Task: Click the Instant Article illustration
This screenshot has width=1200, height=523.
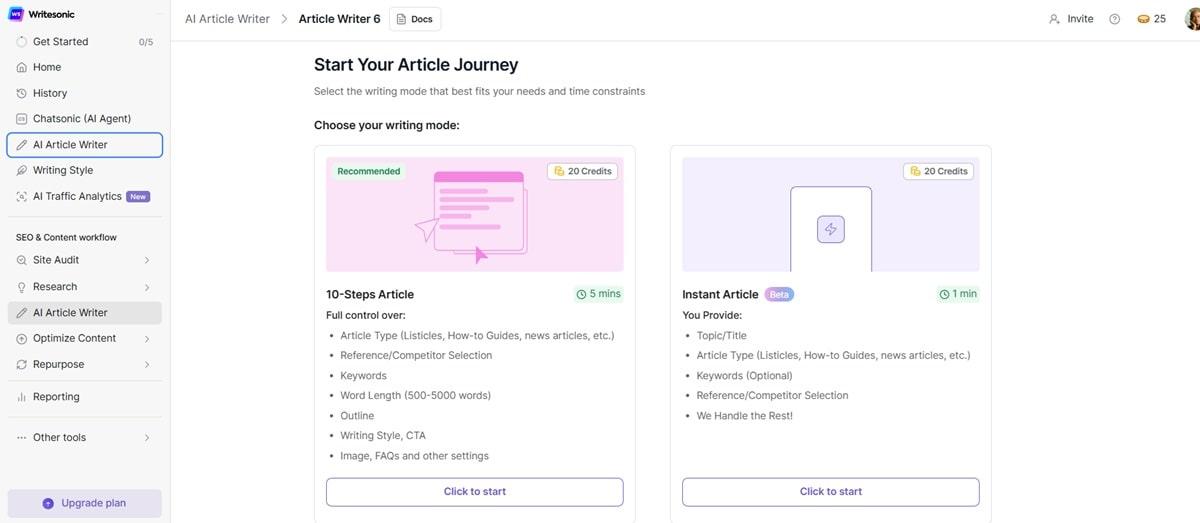Action: (x=831, y=214)
